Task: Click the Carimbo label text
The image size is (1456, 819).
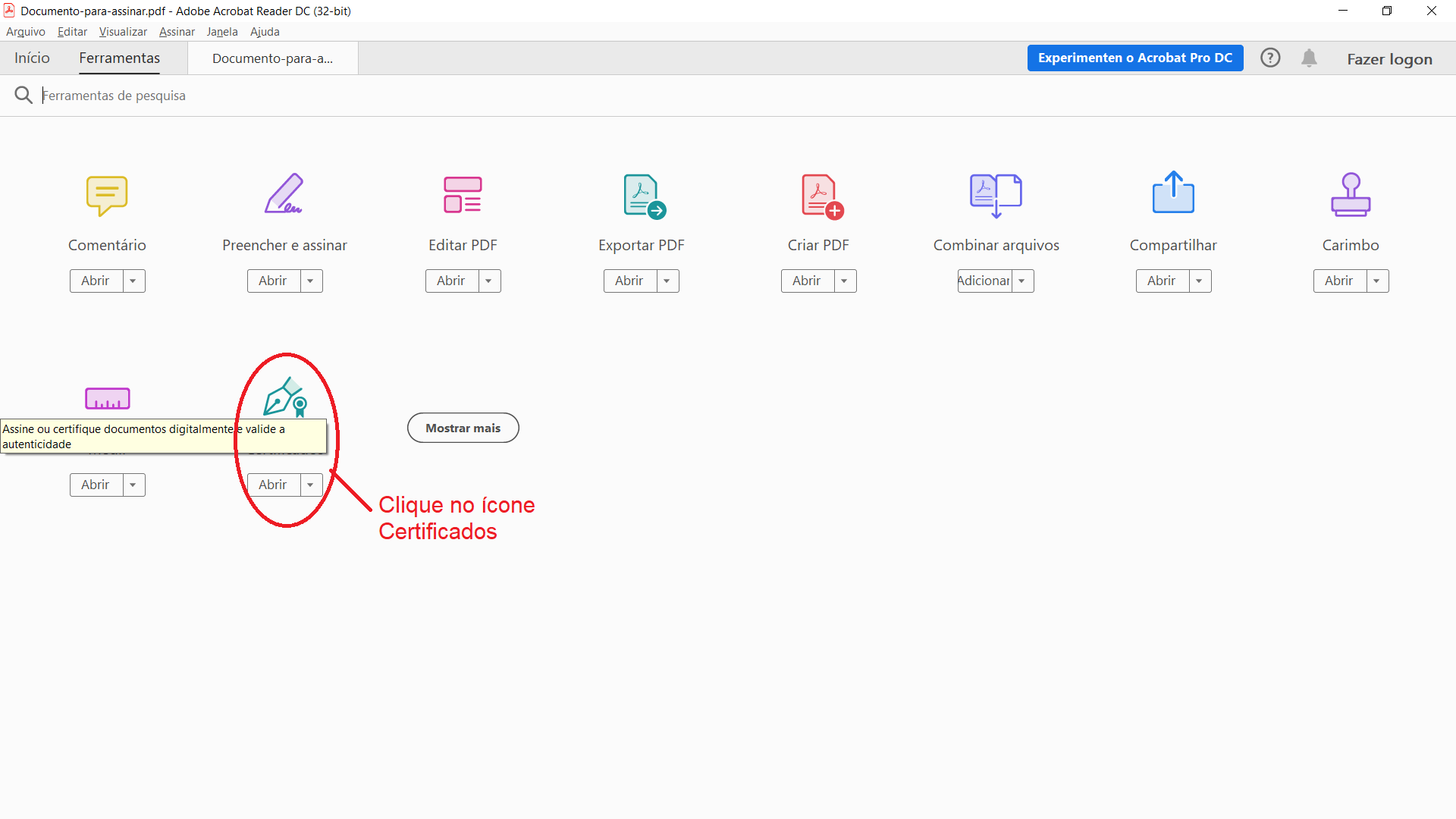Action: coord(1351,246)
